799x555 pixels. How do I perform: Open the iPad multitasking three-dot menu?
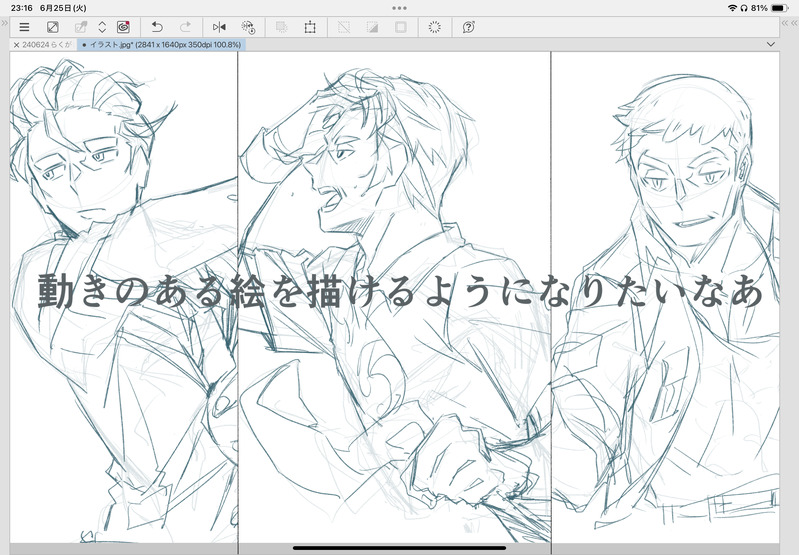tap(400, 8)
